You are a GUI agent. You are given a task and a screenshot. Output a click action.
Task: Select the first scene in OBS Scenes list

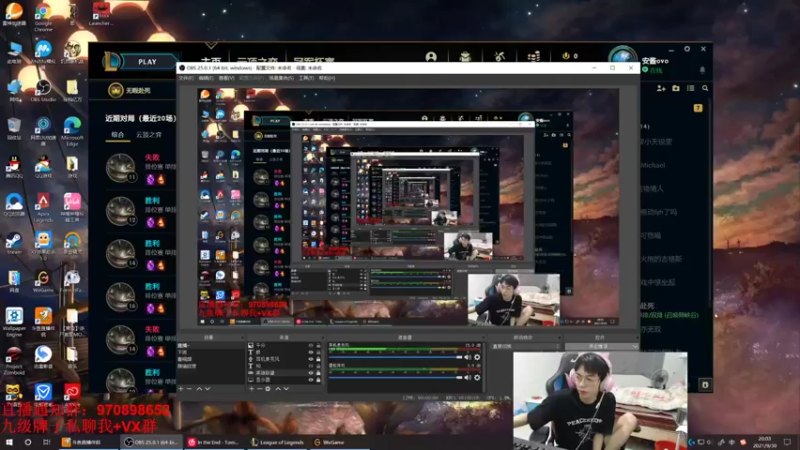click(x=210, y=346)
